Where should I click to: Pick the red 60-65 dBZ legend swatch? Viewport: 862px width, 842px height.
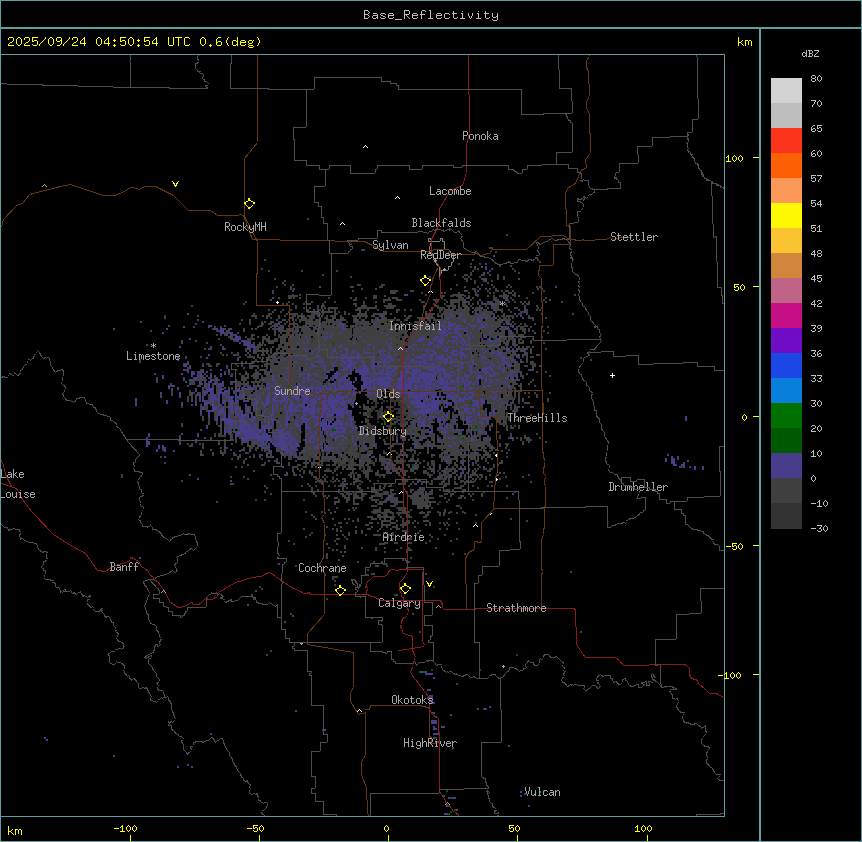click(x=786, y=140)
